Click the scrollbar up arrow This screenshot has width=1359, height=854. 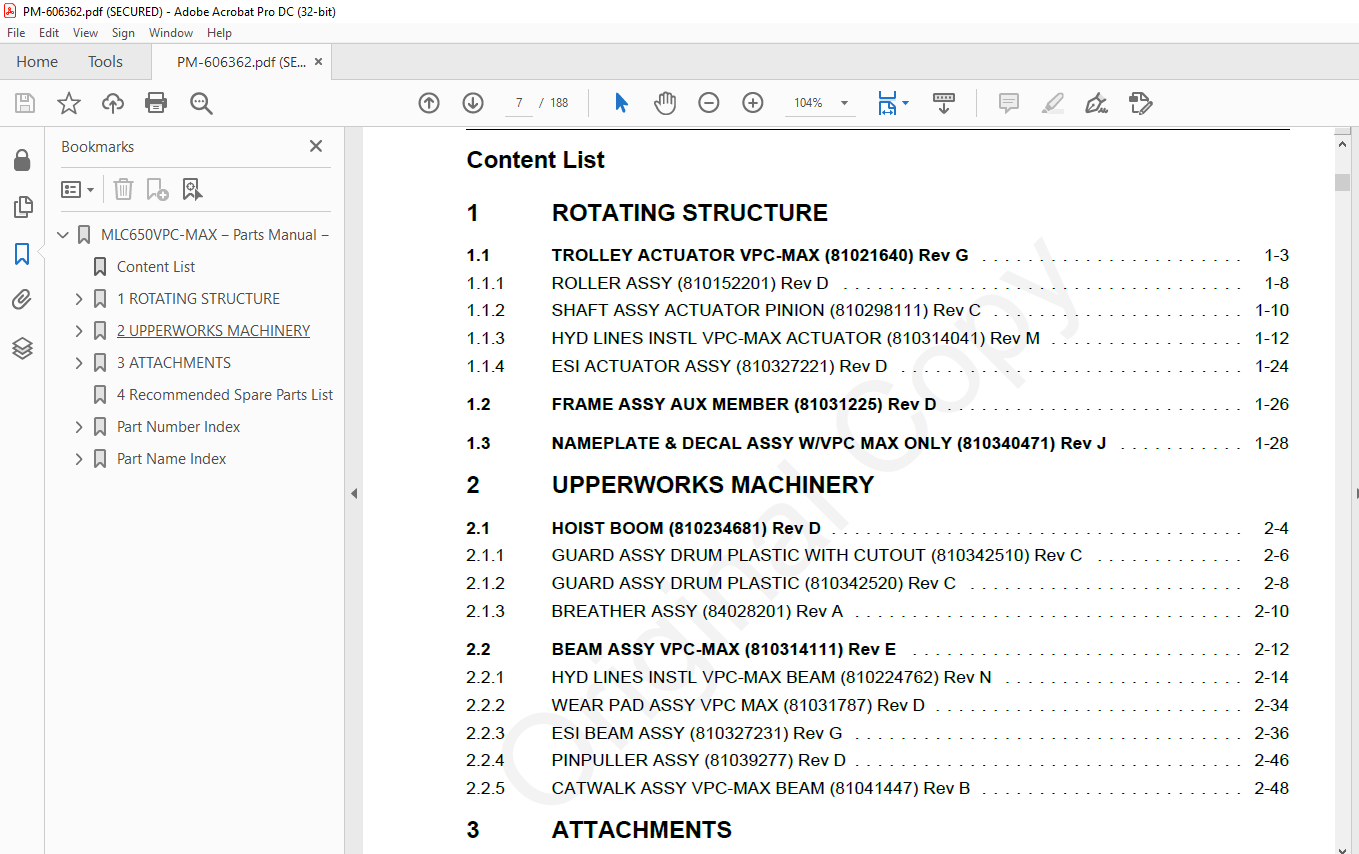1342,143
